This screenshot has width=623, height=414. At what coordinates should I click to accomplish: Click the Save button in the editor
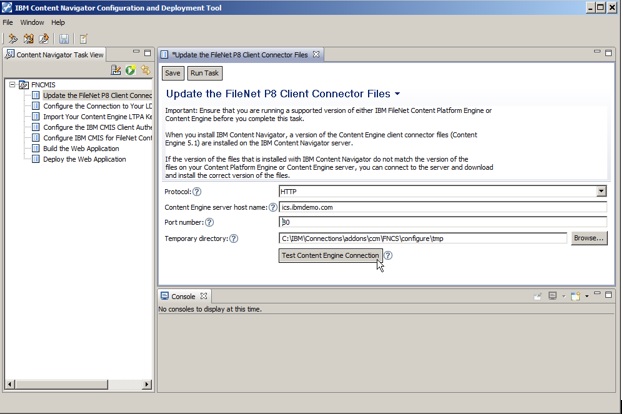pyautogui.click(x=173, y=73)
